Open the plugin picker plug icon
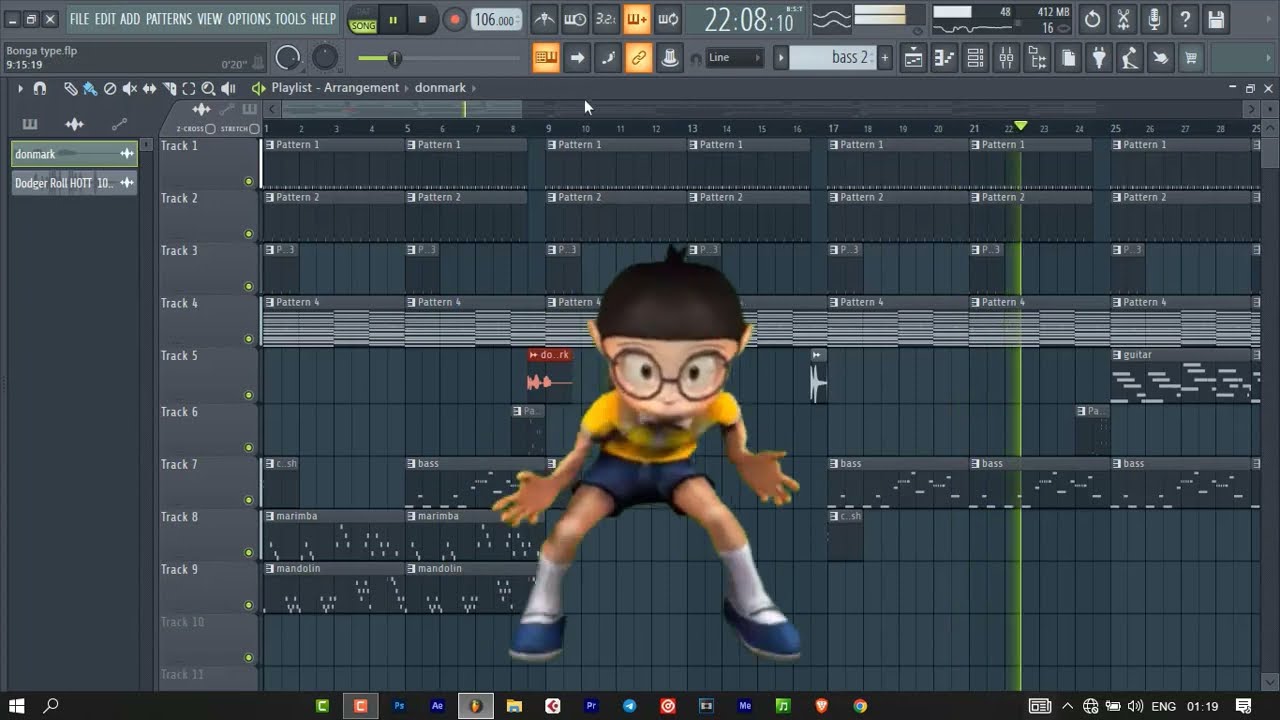This screenshot has width=1280, height=720. click(x=1099, y=58)
